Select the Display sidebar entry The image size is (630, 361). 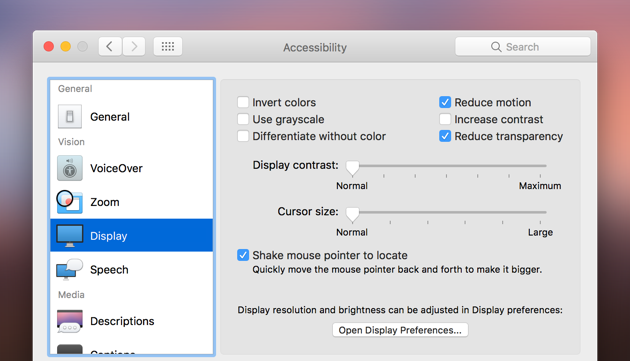(x=131, y=236)
